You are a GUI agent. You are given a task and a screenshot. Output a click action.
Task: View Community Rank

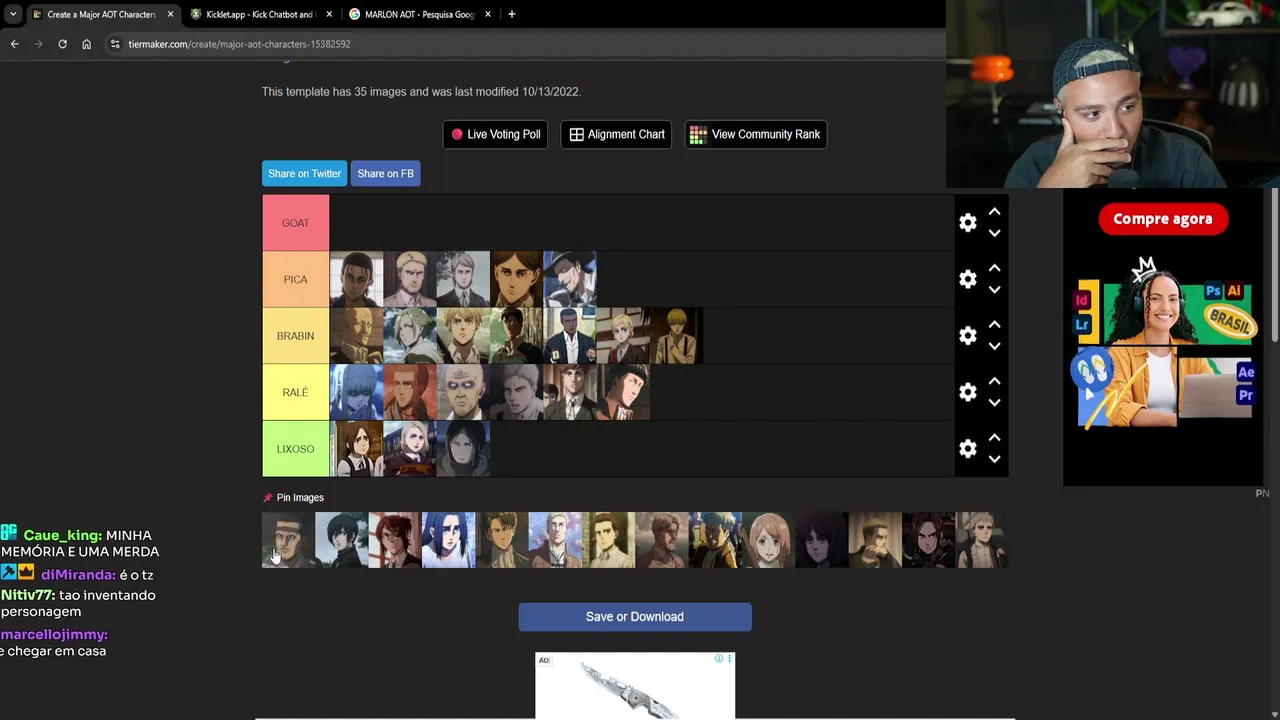click(755, 134)
